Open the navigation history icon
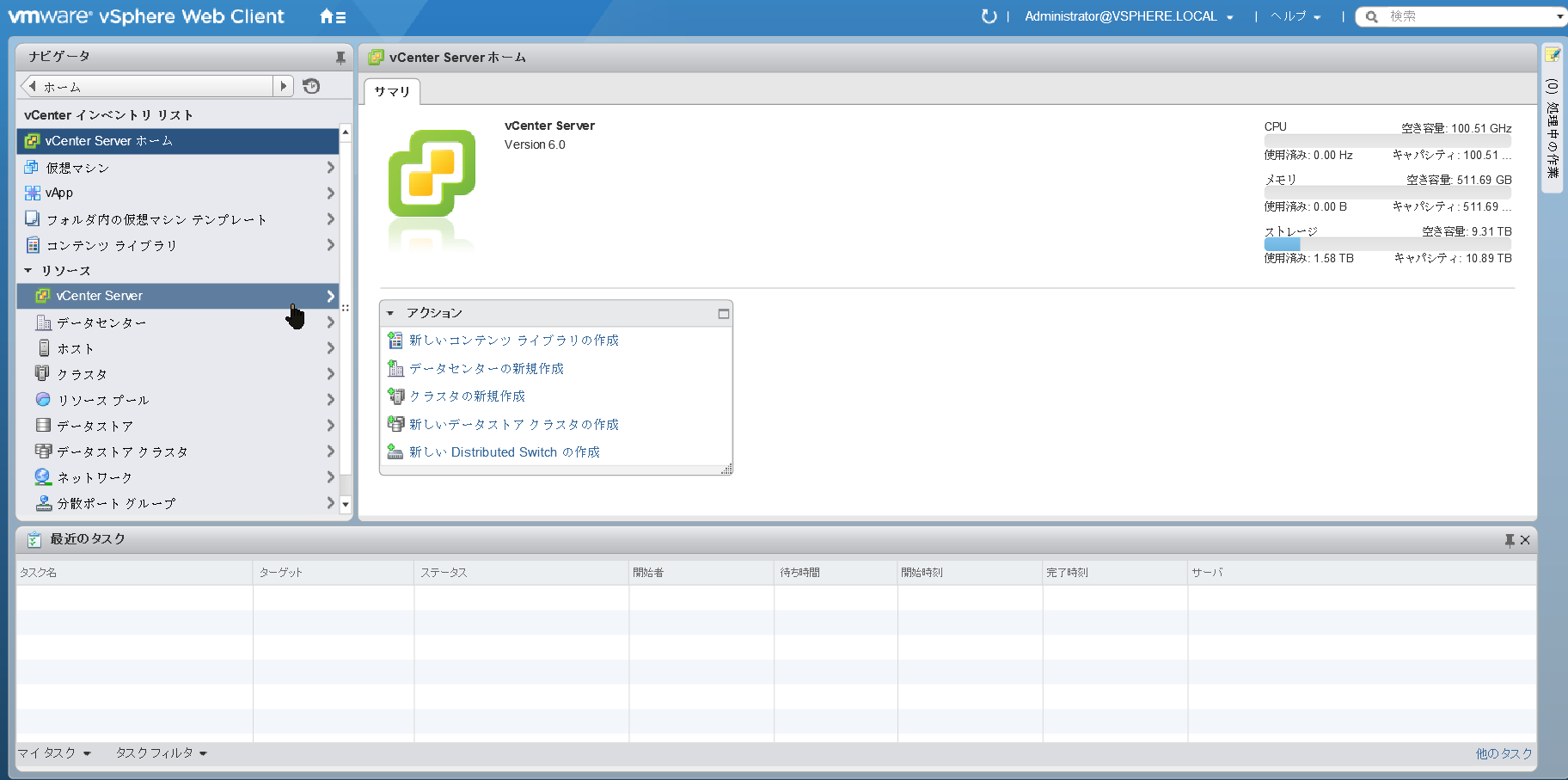Image resolution: width=1568 pixels, height=780 pixels. coord(311,86)
